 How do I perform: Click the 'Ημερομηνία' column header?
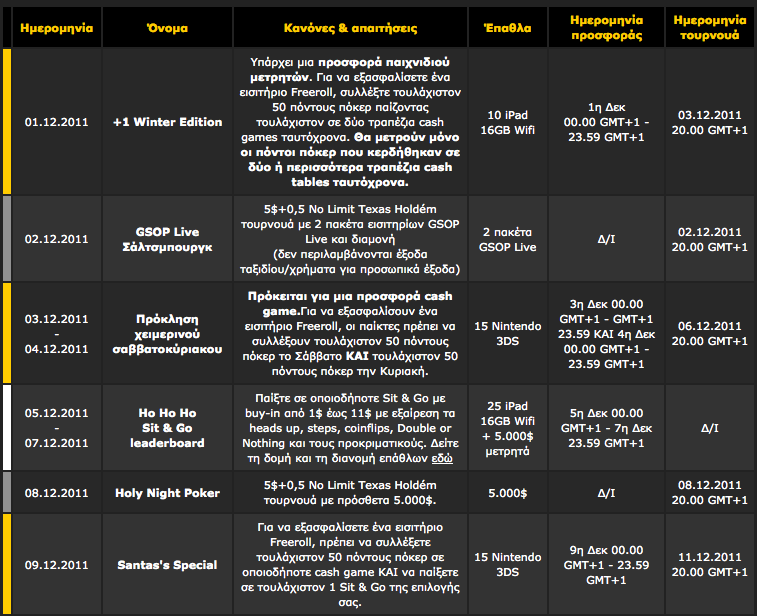click(57, 27)
